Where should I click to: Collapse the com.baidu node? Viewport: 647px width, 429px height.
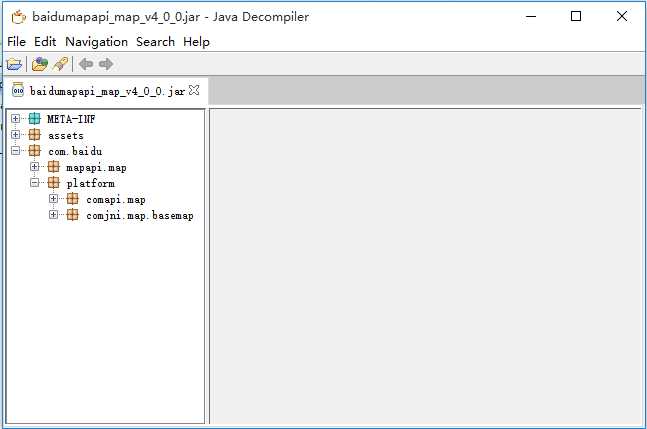point(15,151)
